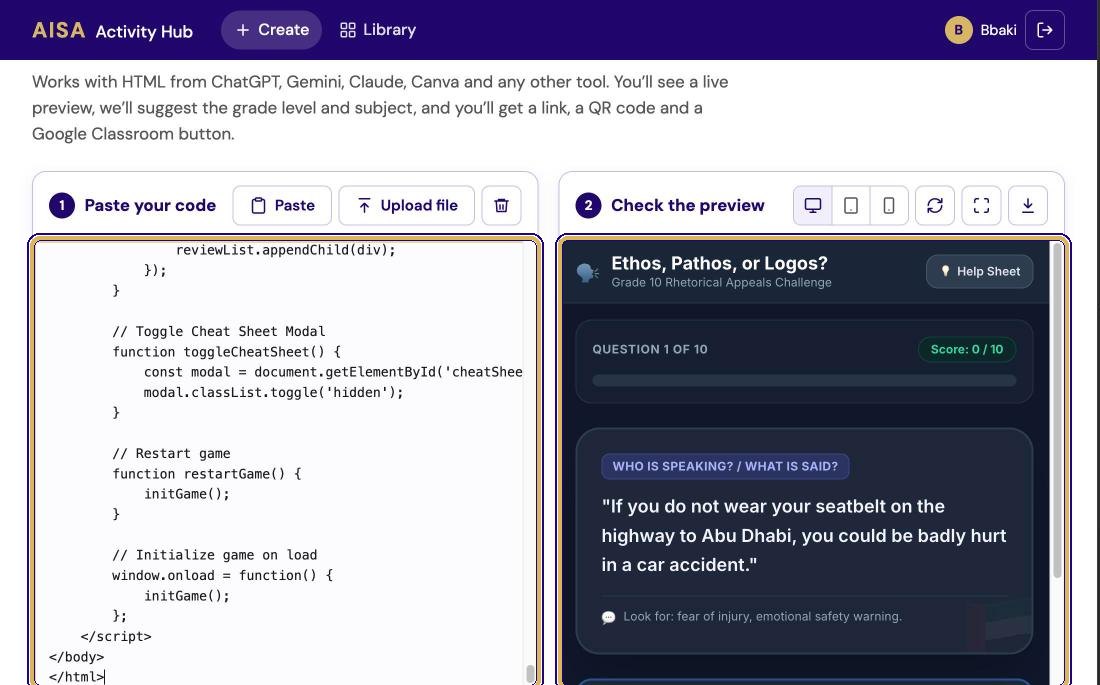
Task: Click the 'QUESTION 1 OF 10' label
Action: (650, 350)
